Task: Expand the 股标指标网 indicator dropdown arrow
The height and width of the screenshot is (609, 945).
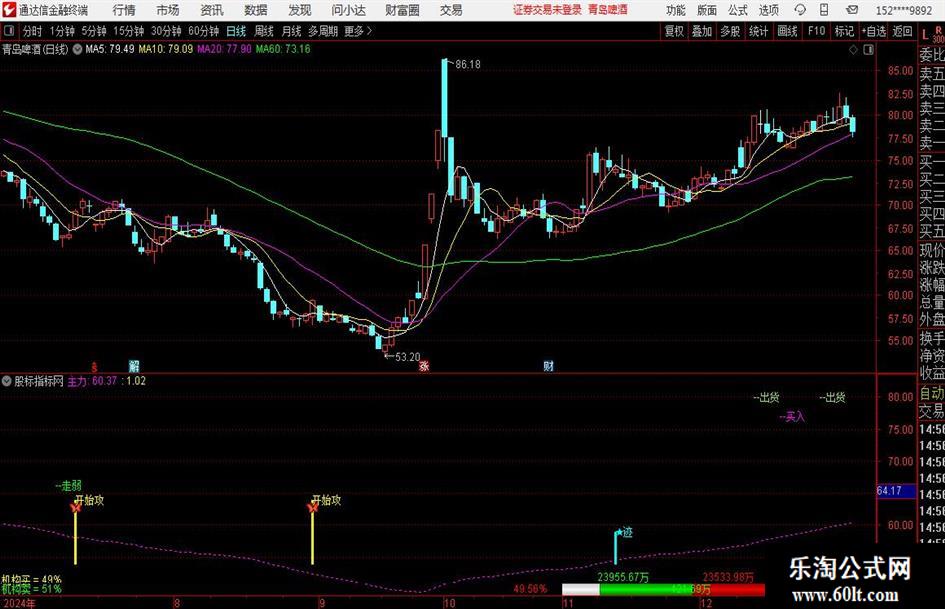Action: [7, 381]
